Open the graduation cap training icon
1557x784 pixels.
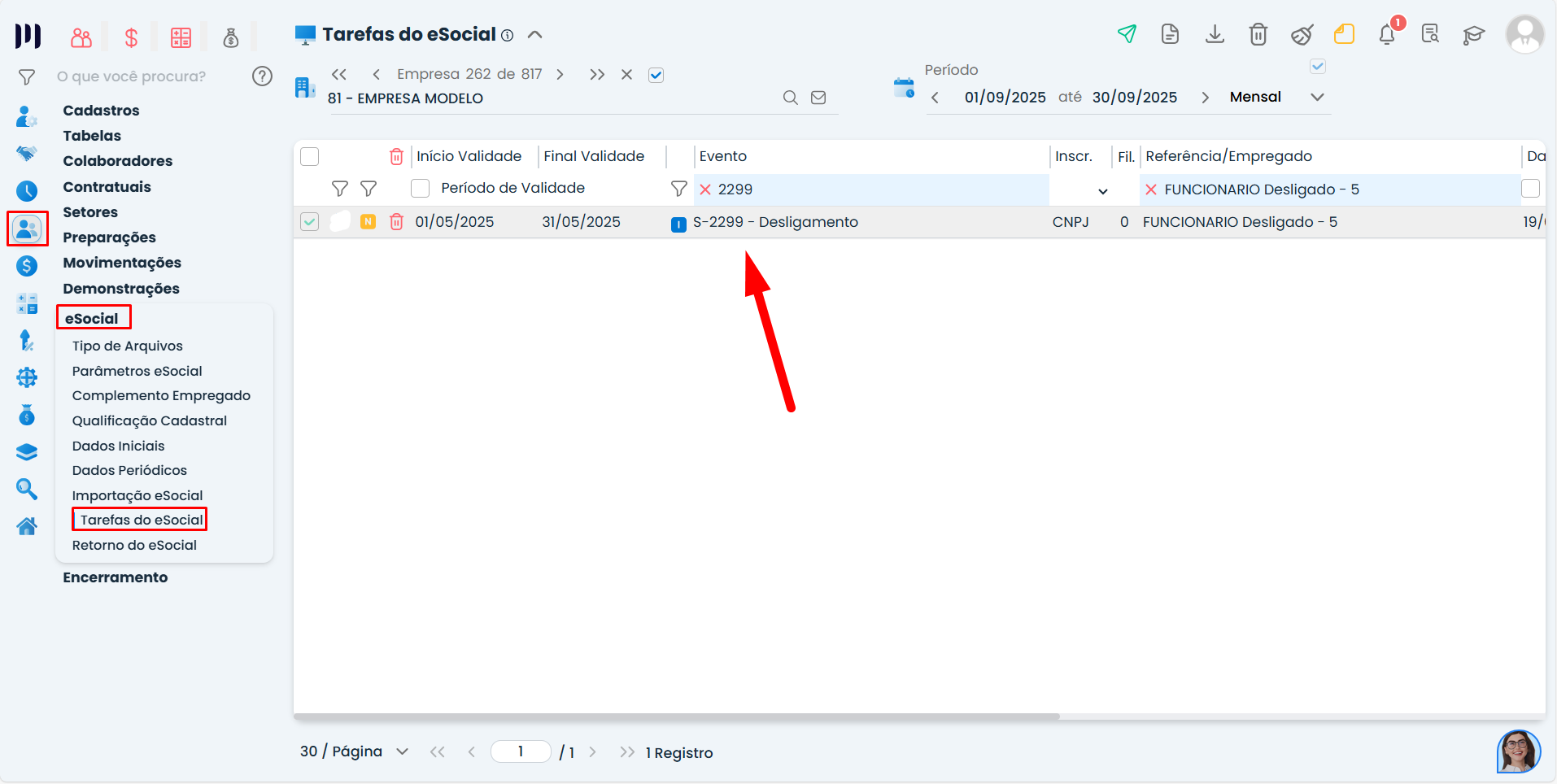[1473, 34]
